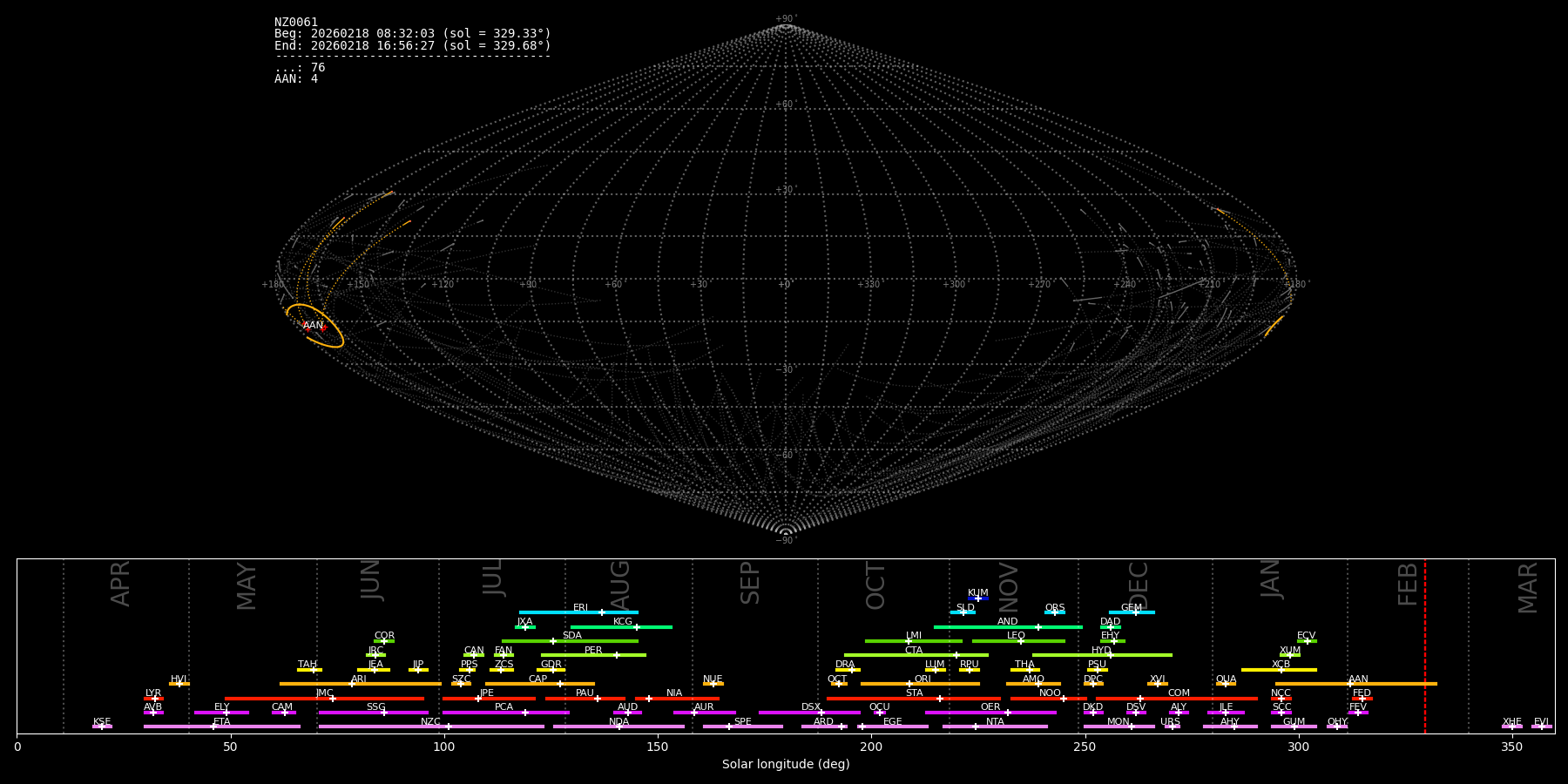1568x784 pixels.
Task: Select the KUM shower label
Action: click(x=978, y=593)
